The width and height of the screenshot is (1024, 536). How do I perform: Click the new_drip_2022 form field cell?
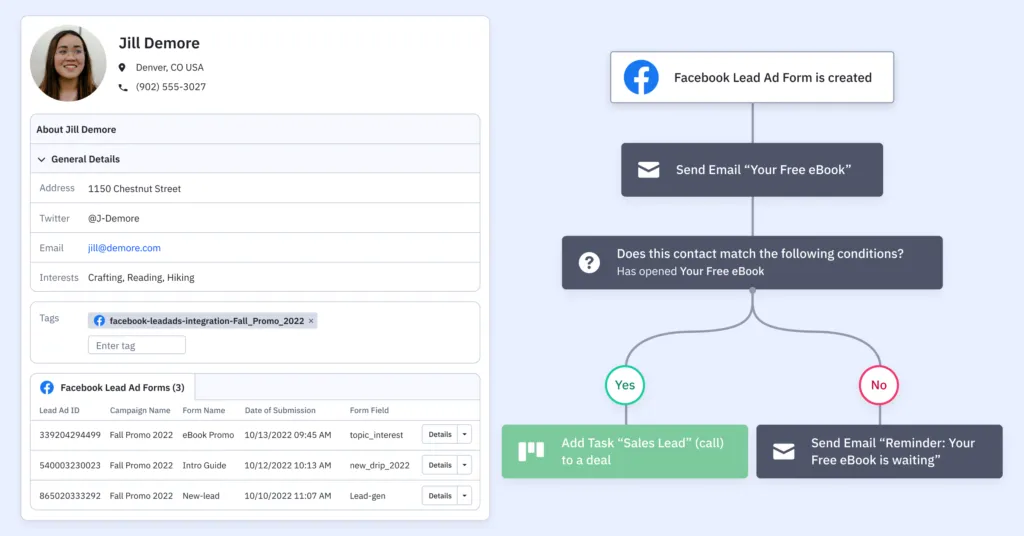[379, 465]
